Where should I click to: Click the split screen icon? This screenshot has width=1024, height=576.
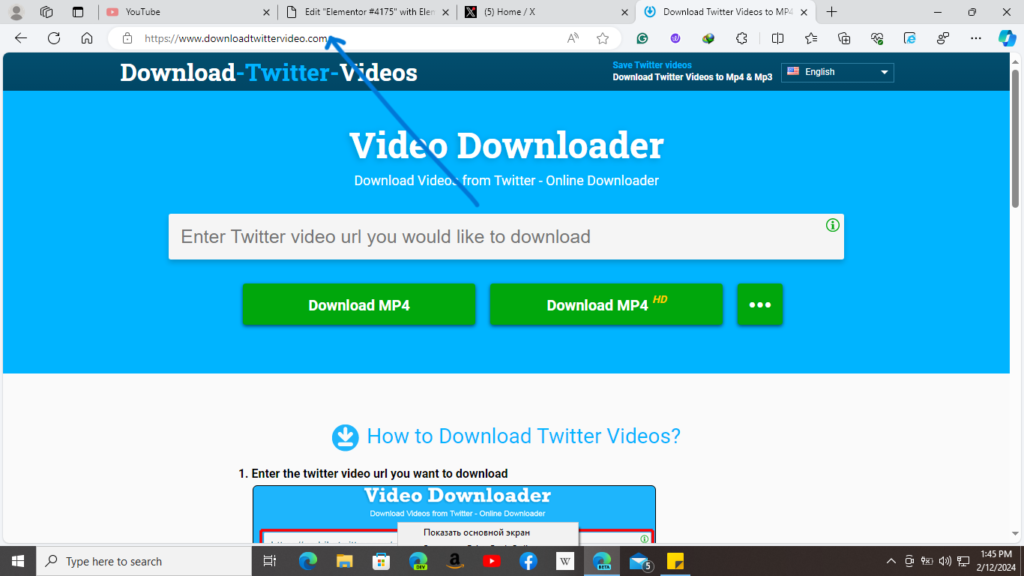click(777, 38)
